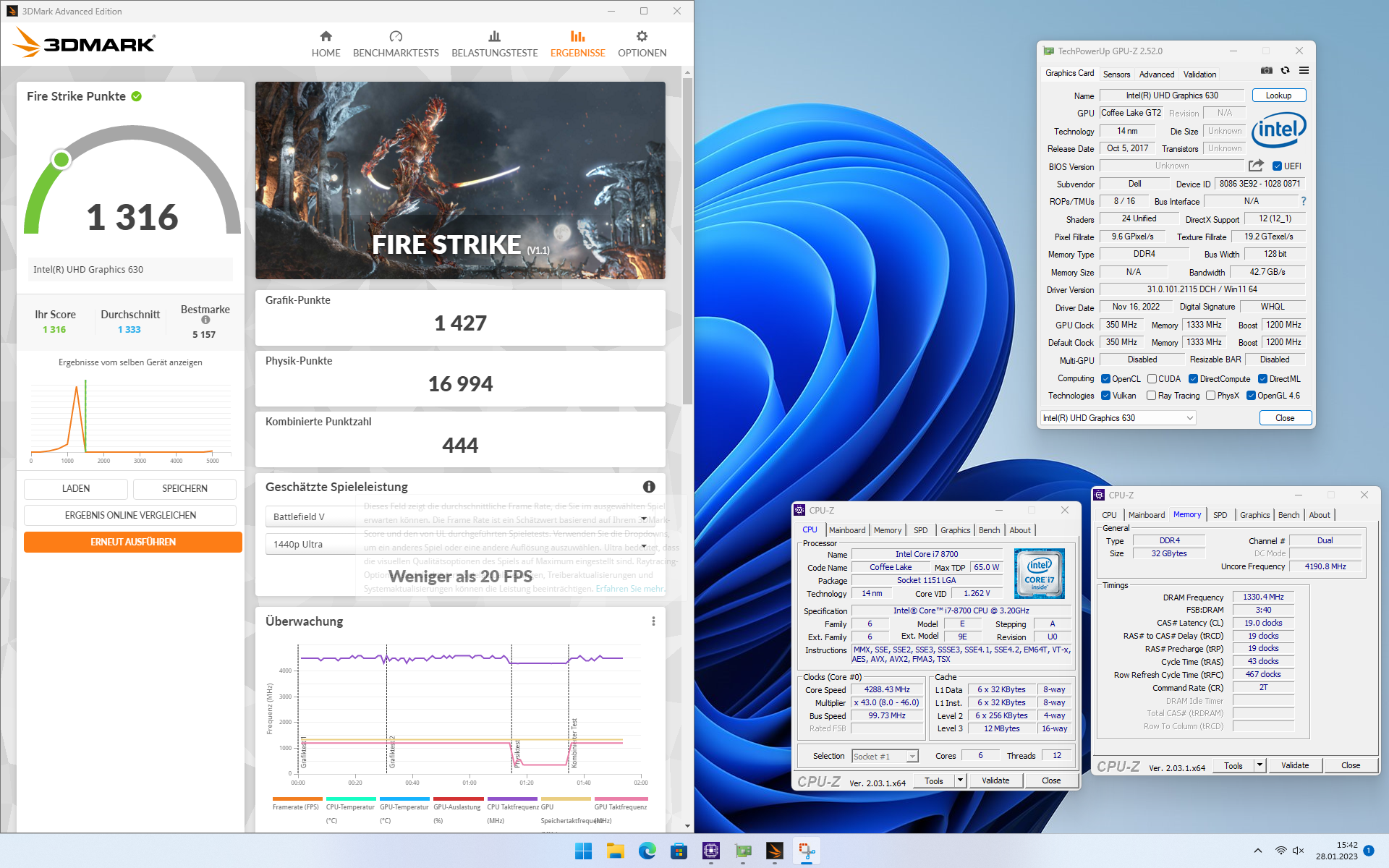Open OPTIONEN settings tab
This screenshot has width=1389, height=868.
pyautogui.click(x=642, y=44)
